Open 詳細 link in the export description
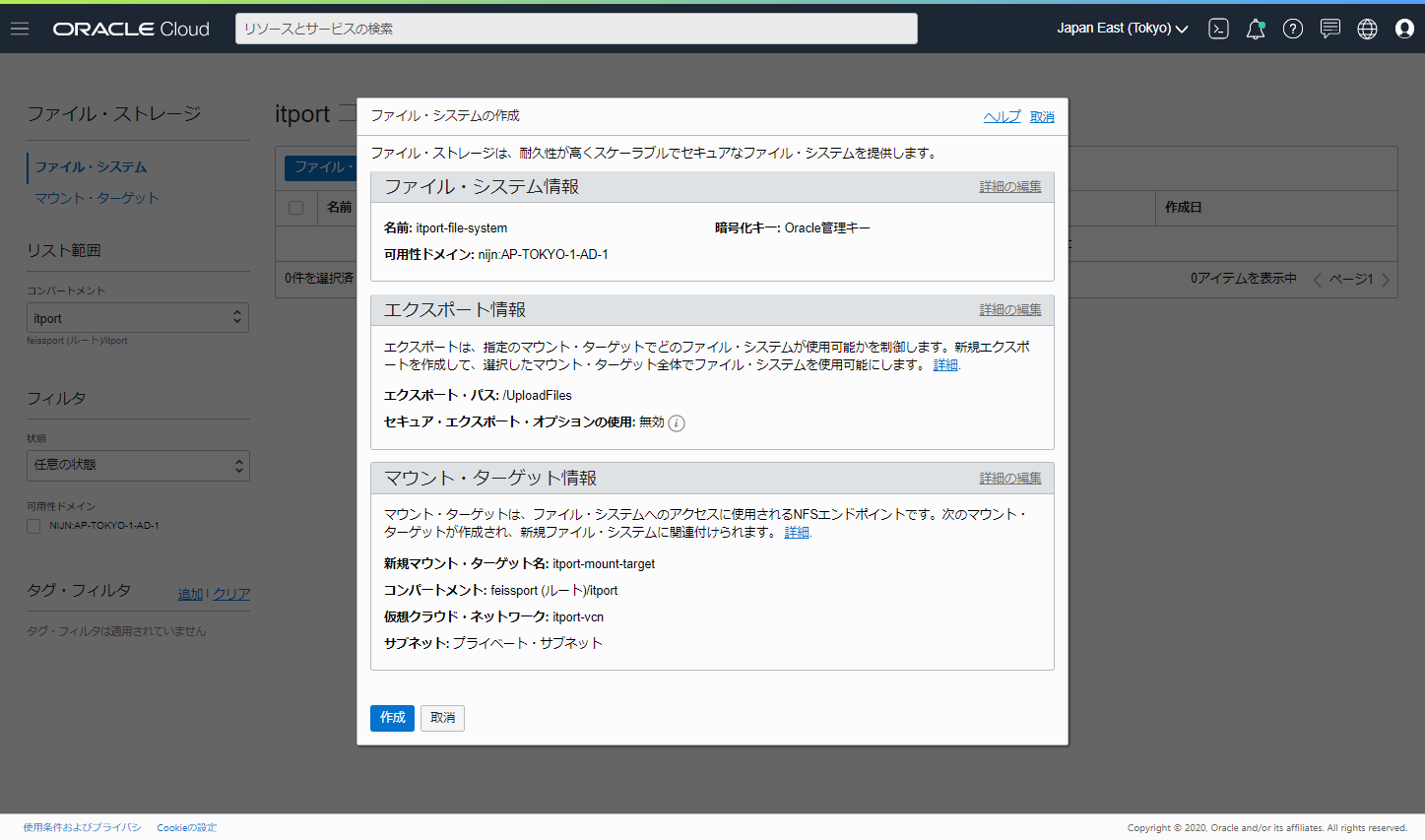The height and width of the screenshot is (840, 1425). [945, 364]
